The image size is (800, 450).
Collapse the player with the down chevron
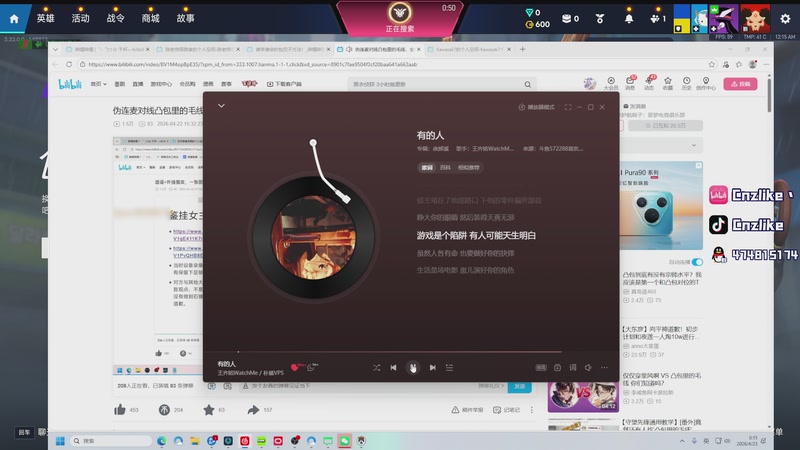click(x=221, y=106)
